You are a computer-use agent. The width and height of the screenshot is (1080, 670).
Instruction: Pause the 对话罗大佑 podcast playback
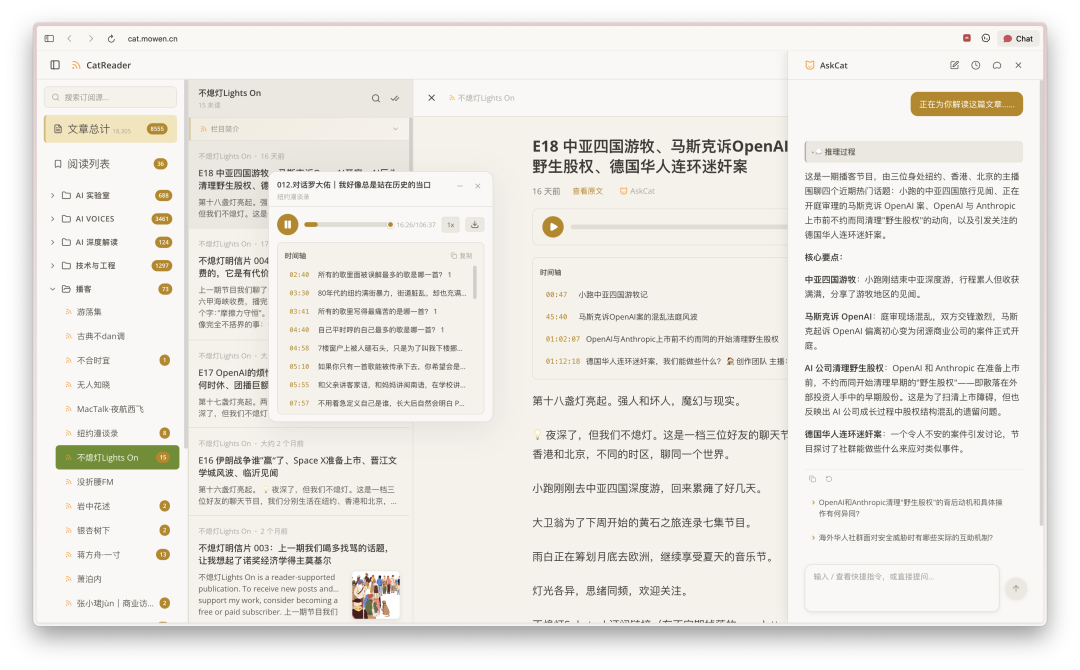[288, 224]
